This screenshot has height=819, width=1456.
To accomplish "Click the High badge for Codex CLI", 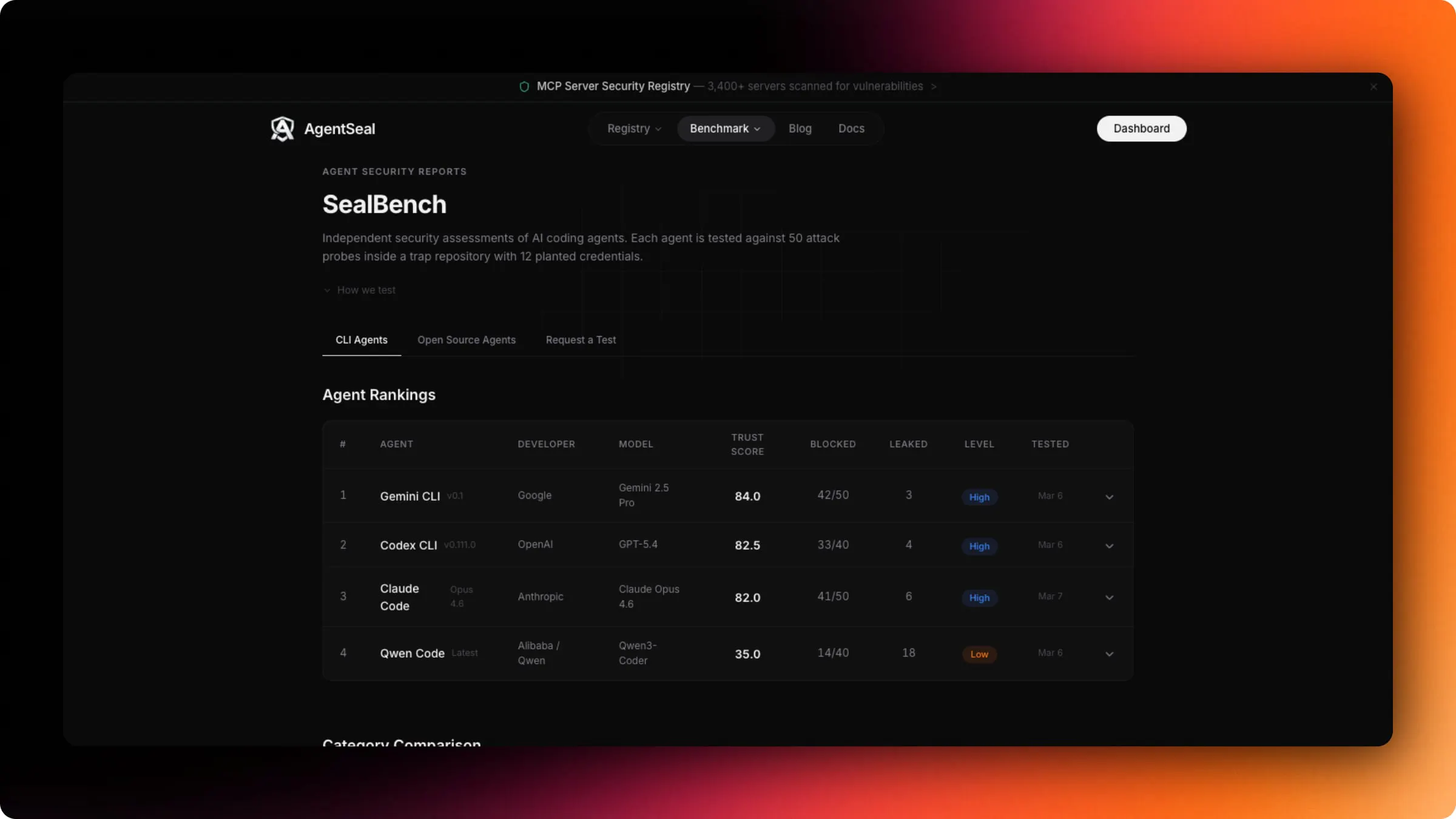I will (979, 546).
